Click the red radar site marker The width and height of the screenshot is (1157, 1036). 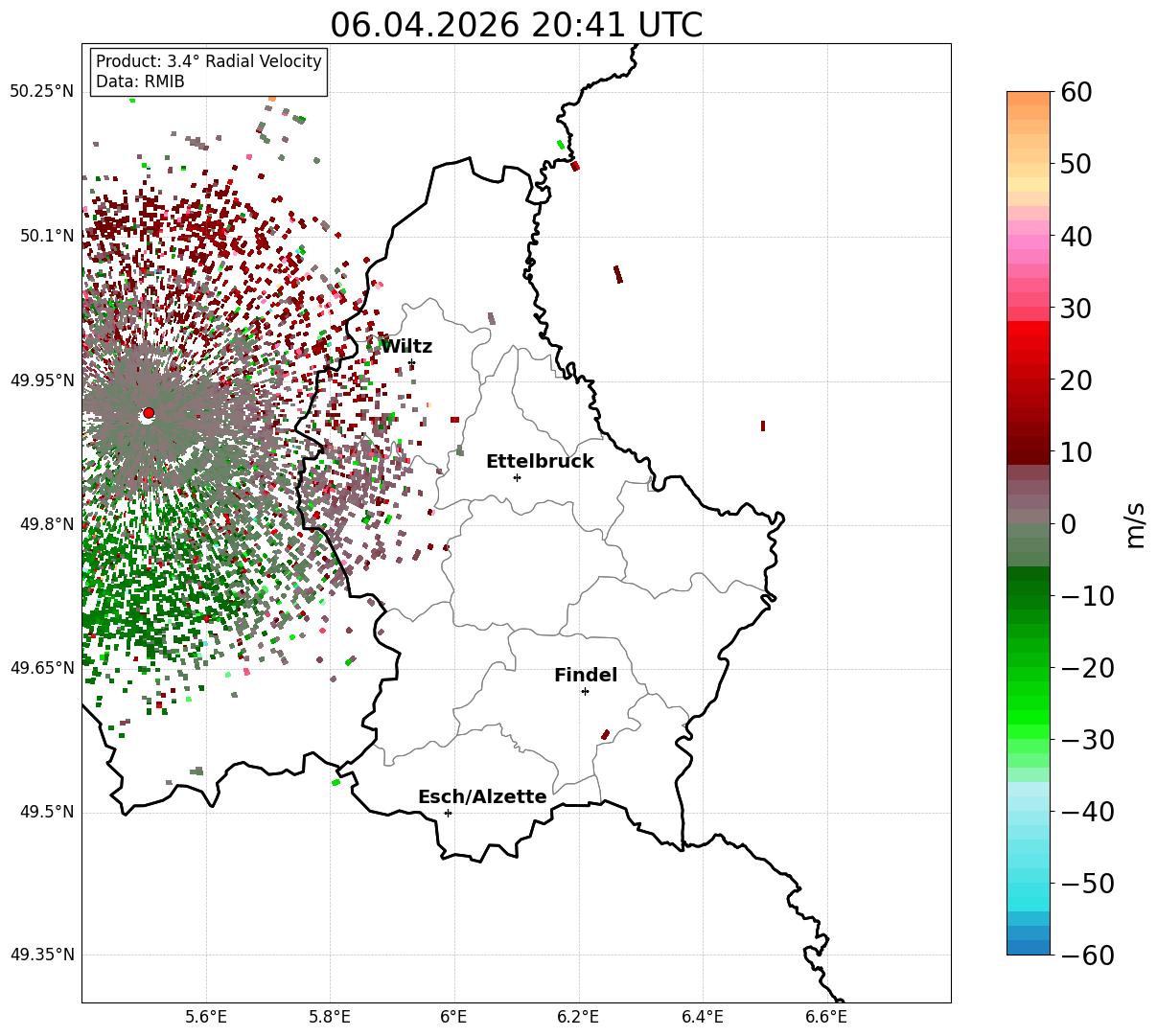coord(149,413)
